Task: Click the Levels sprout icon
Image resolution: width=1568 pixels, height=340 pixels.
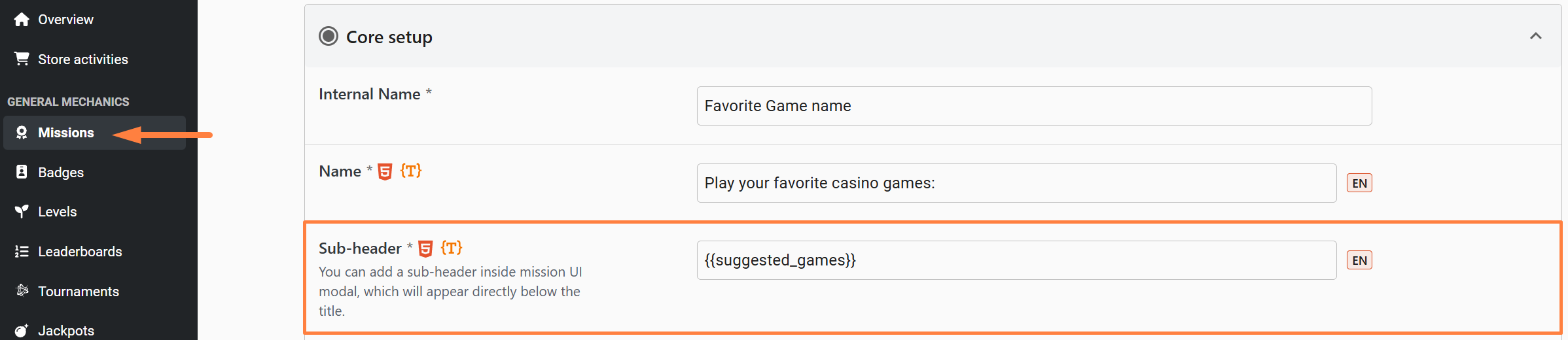Action: tap(22, 211)
